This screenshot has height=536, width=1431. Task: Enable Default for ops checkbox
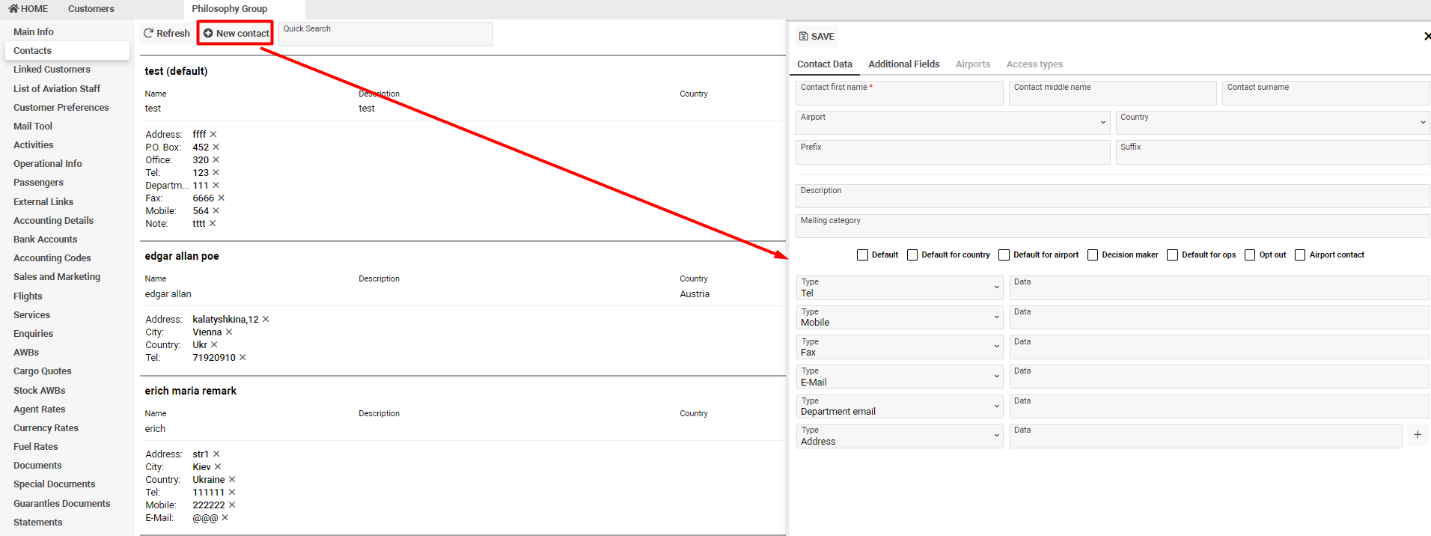pos(1173,255)
